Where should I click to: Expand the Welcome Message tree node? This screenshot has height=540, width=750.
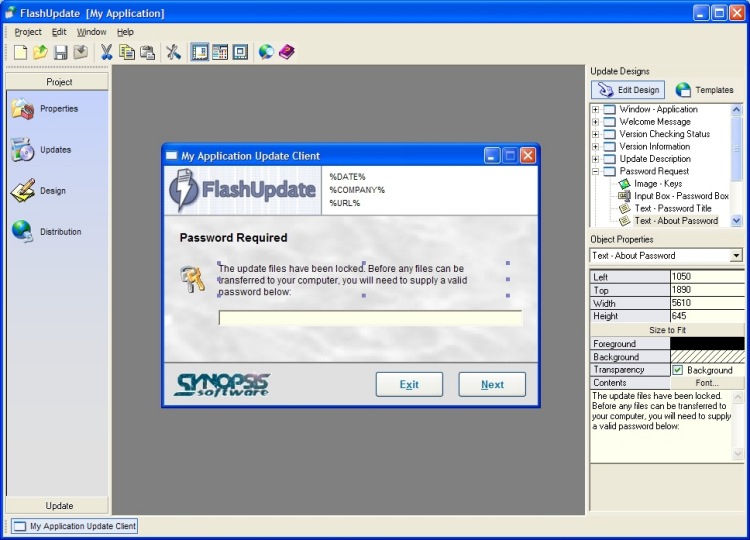(x=596, y=122)
